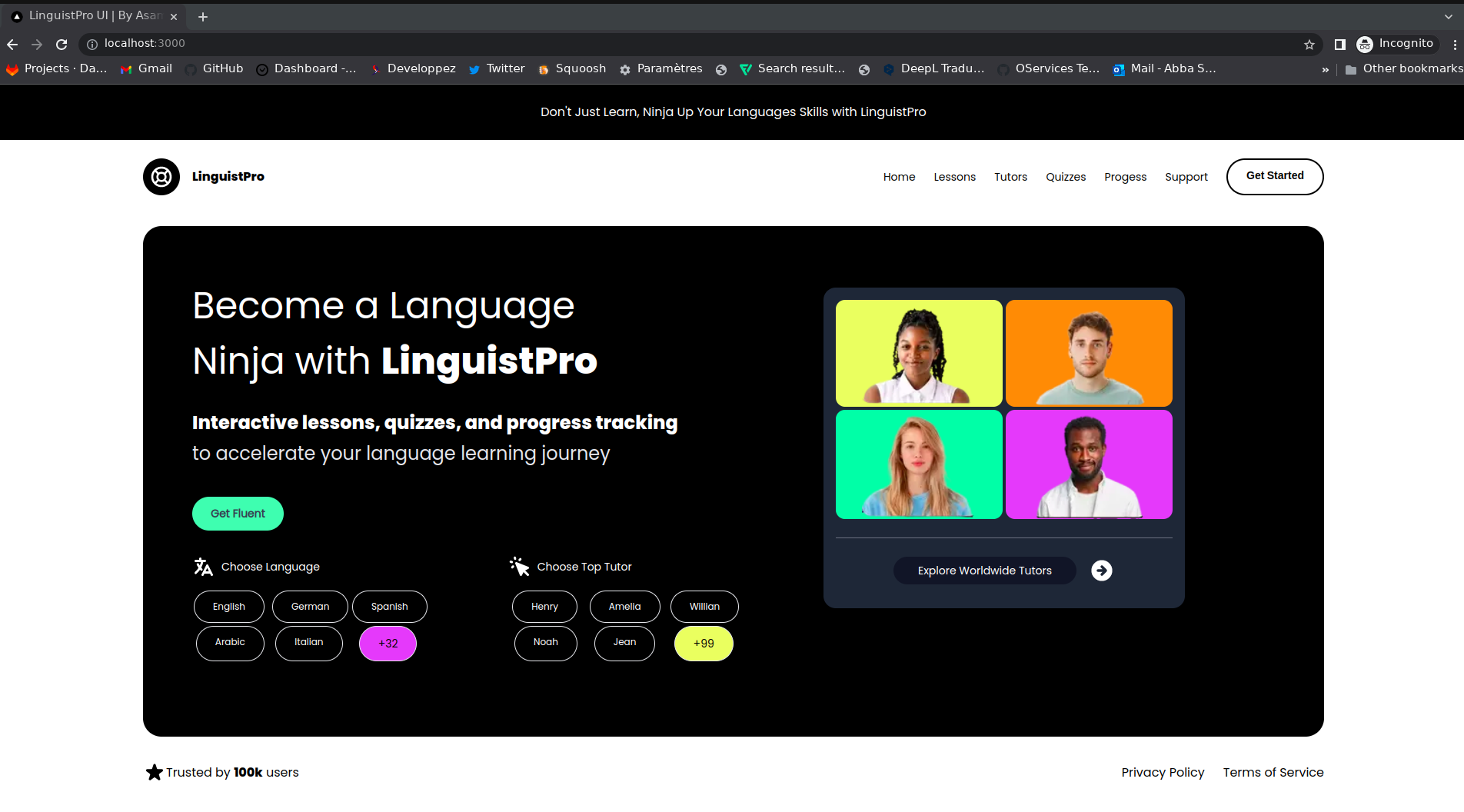Viewport: 1464px width, 812px height.
Task: Click the bookmark star in the address bar
Action: tap(1310, 44)
